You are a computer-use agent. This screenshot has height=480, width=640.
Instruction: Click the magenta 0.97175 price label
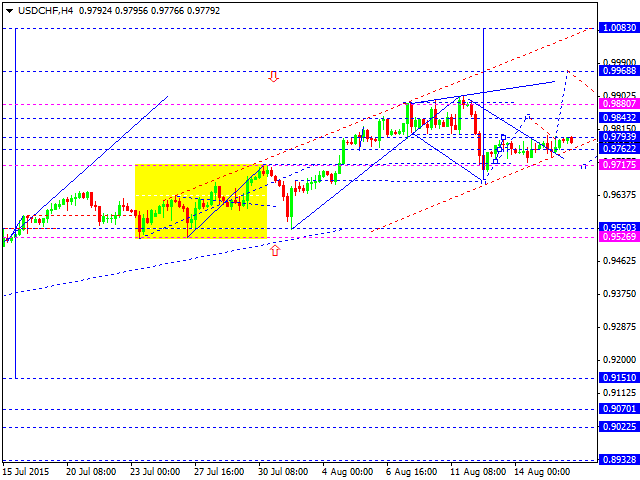[x=618, y=165]
